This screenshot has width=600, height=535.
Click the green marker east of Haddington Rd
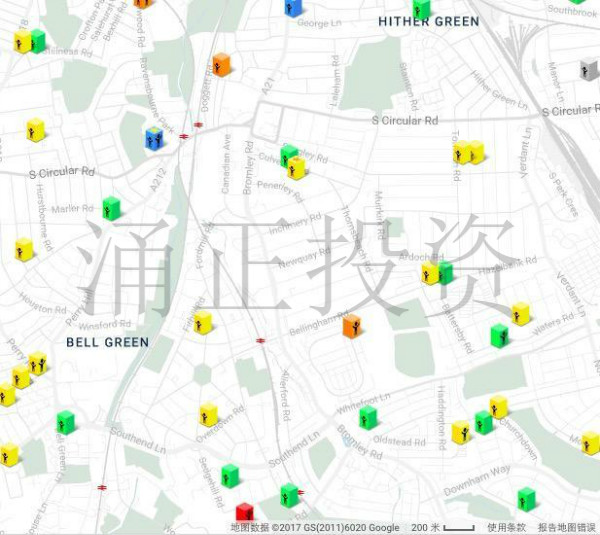pos(484,422)
